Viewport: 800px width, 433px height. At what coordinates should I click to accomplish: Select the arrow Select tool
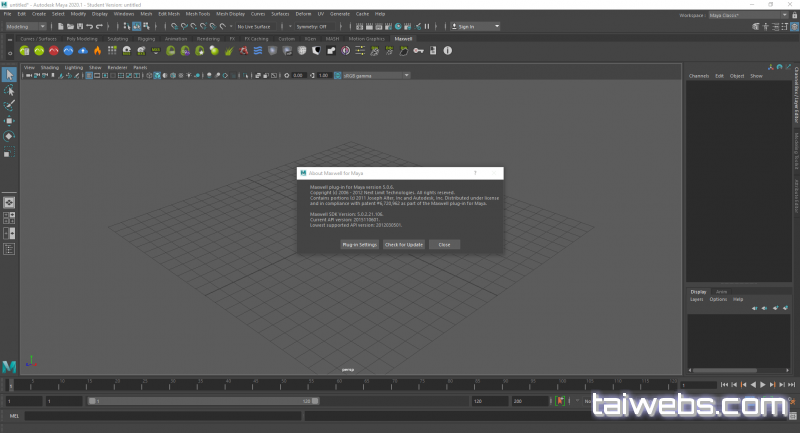9,75
